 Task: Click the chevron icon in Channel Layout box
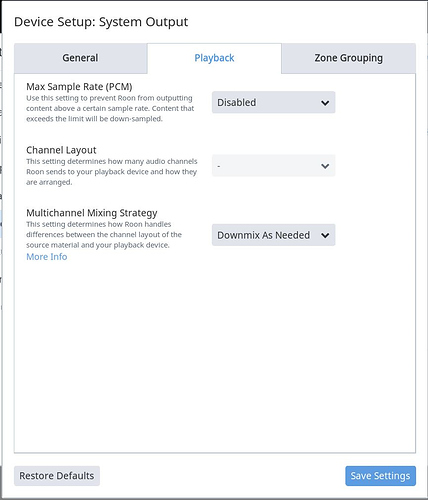point(325,166)
